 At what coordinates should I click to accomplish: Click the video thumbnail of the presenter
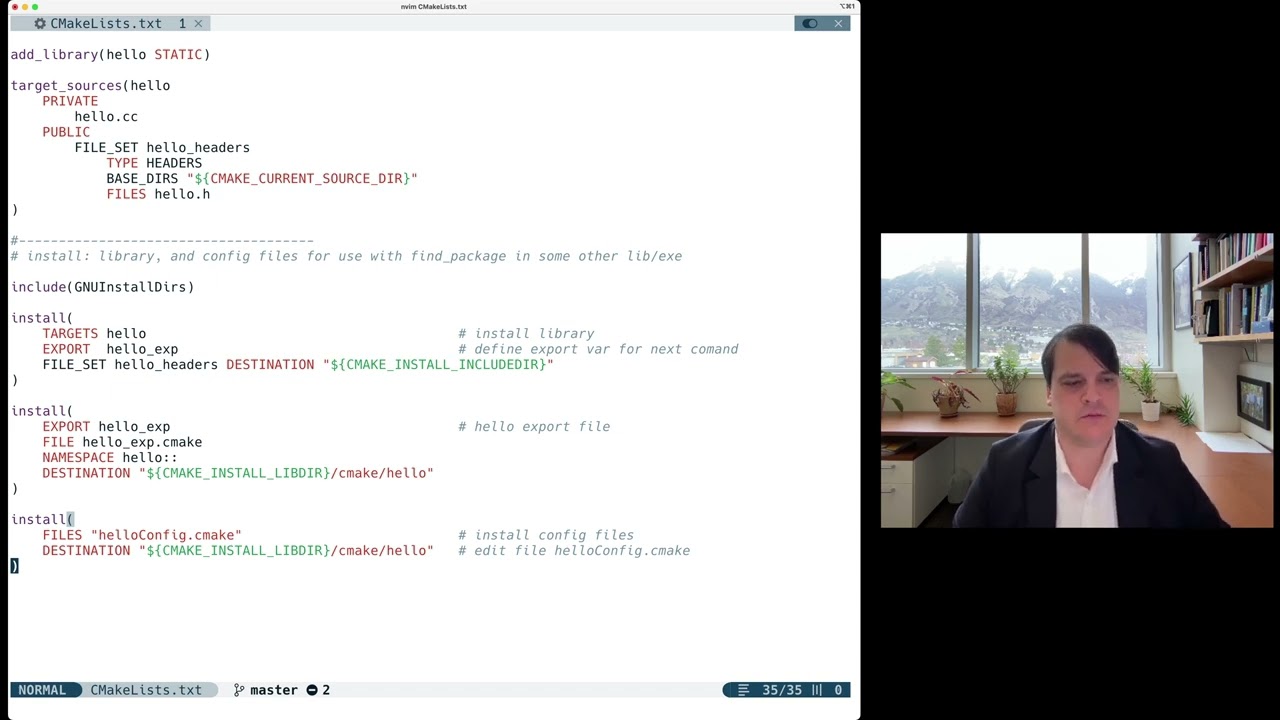1076,380
